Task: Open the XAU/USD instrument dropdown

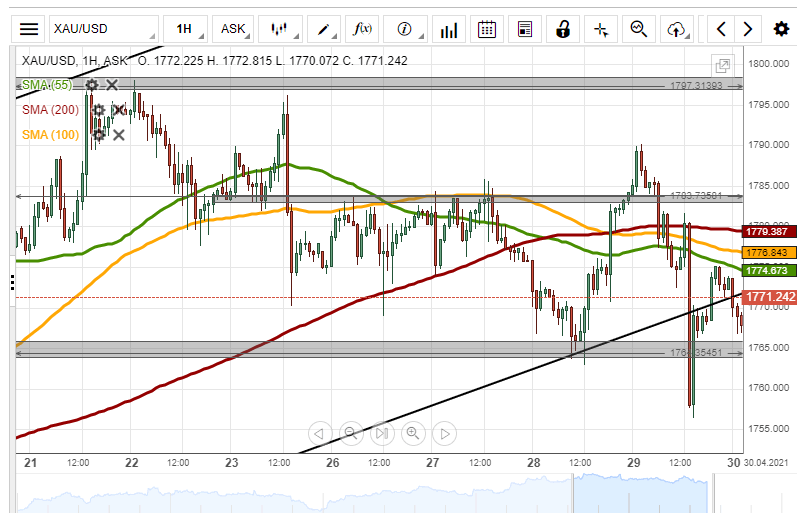Action: [x=102, y=29]
